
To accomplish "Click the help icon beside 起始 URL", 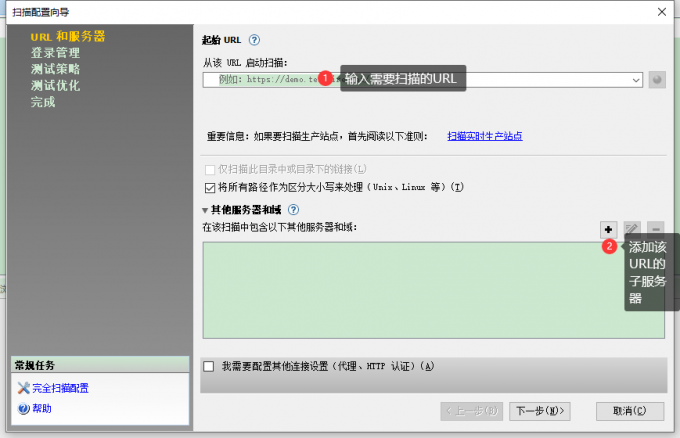I will pos(254,41).
